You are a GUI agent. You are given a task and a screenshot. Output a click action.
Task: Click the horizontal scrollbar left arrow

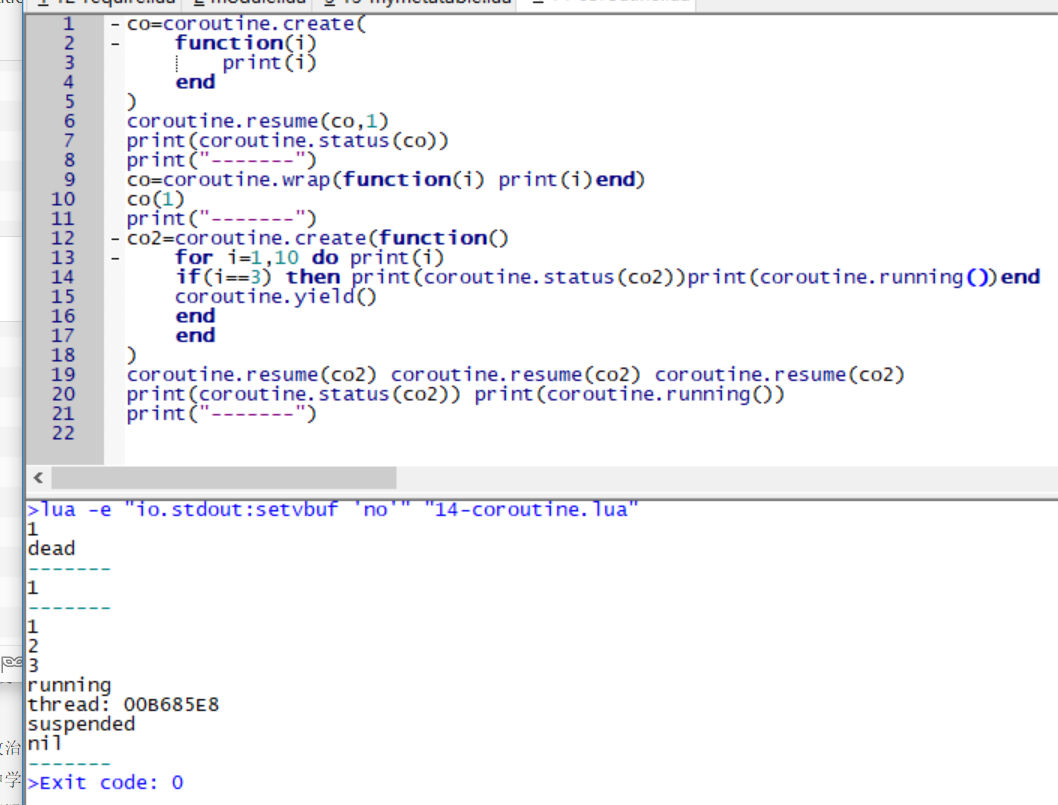coord(38,478)
